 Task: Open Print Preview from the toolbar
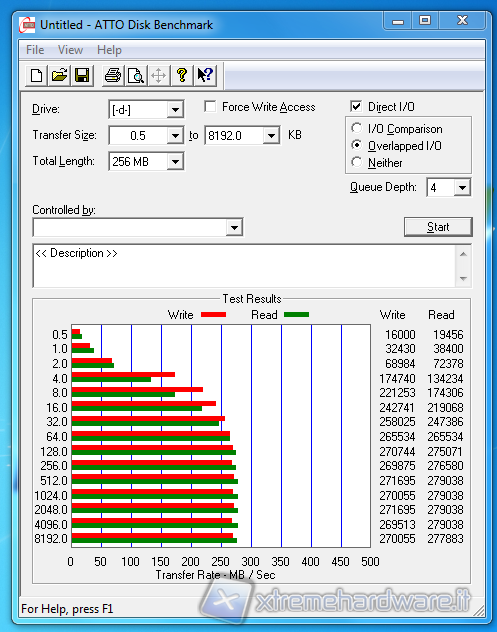136,75
